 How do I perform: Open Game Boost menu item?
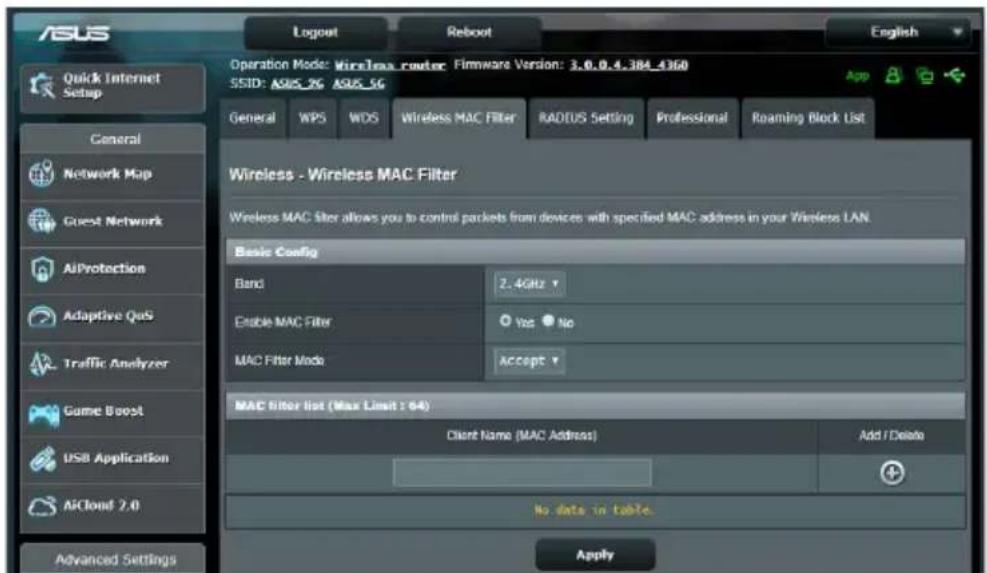113,411
